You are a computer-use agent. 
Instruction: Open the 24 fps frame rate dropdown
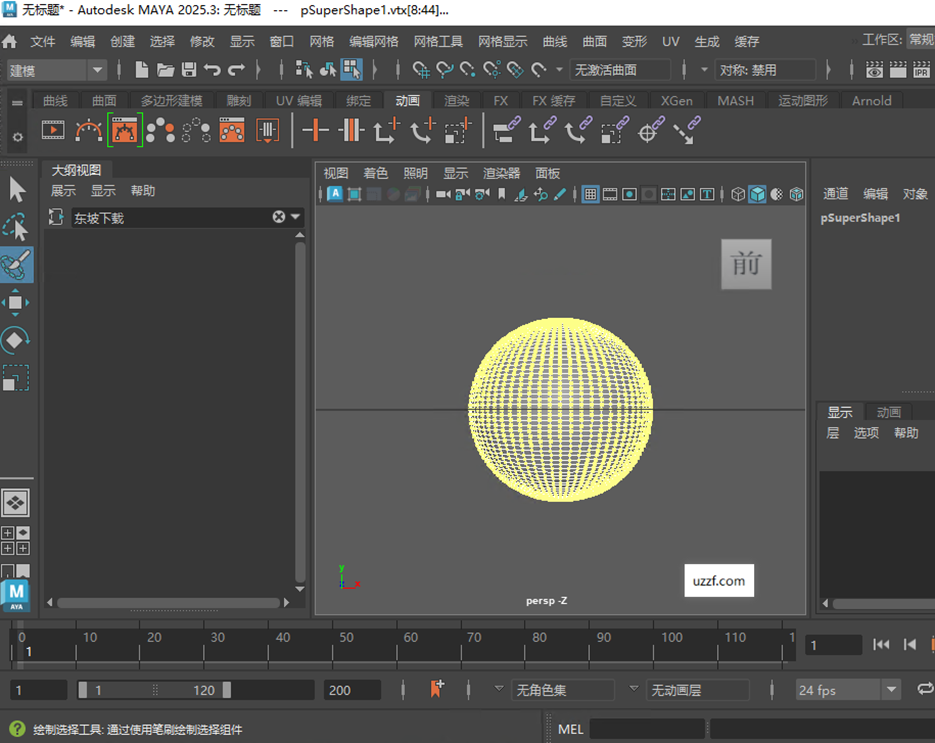coord(847,690)
